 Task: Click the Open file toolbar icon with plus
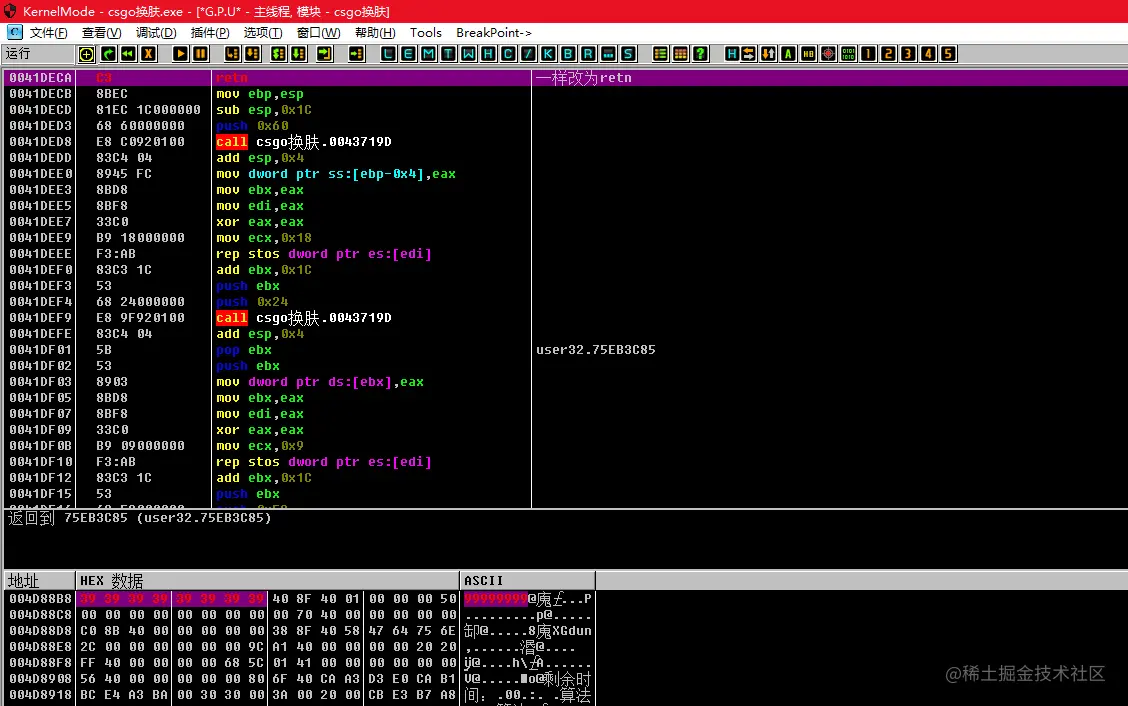coord(86,54)
